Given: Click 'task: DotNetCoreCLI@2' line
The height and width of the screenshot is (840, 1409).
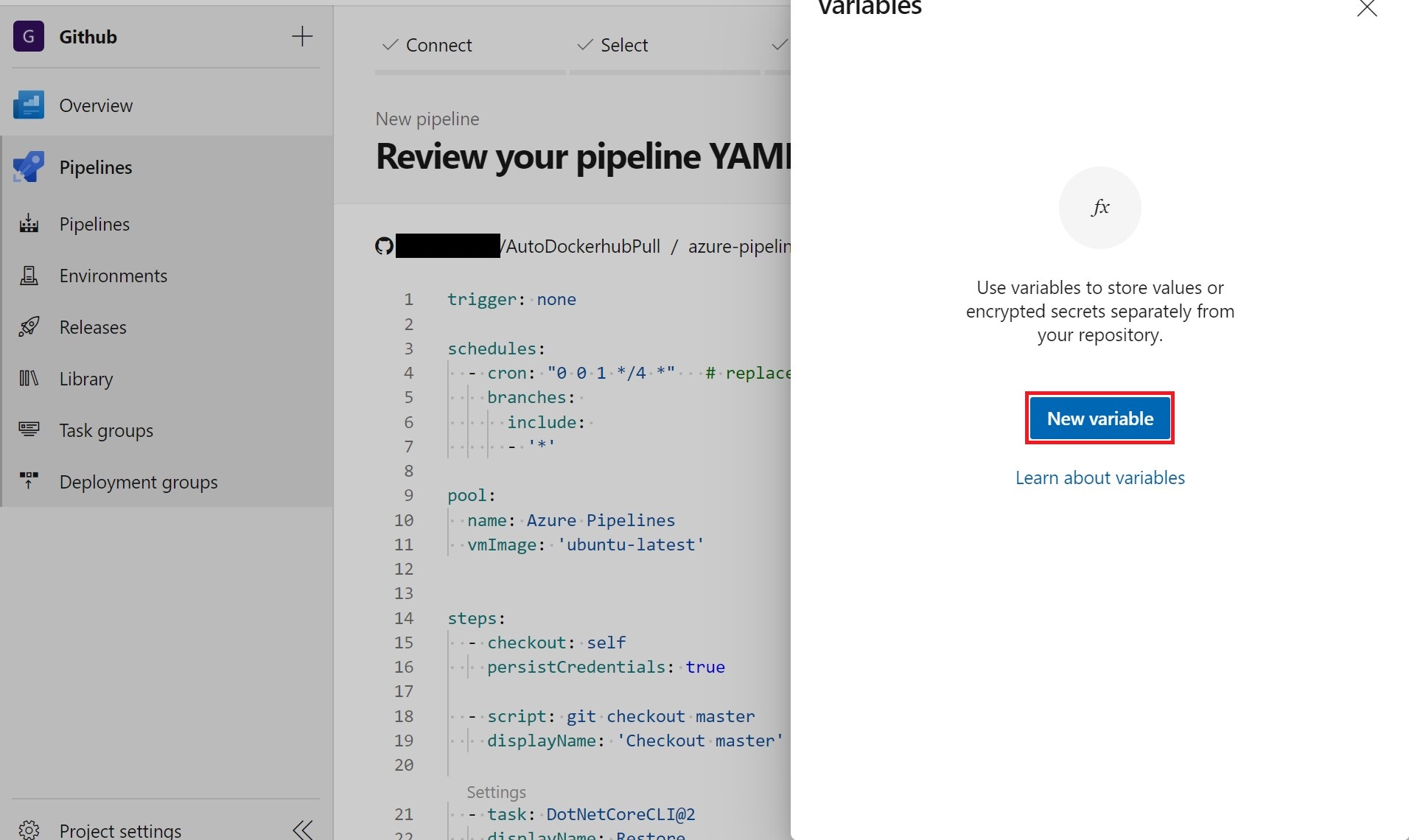Looking at the screenshot, I should click(x=591, y=814).
